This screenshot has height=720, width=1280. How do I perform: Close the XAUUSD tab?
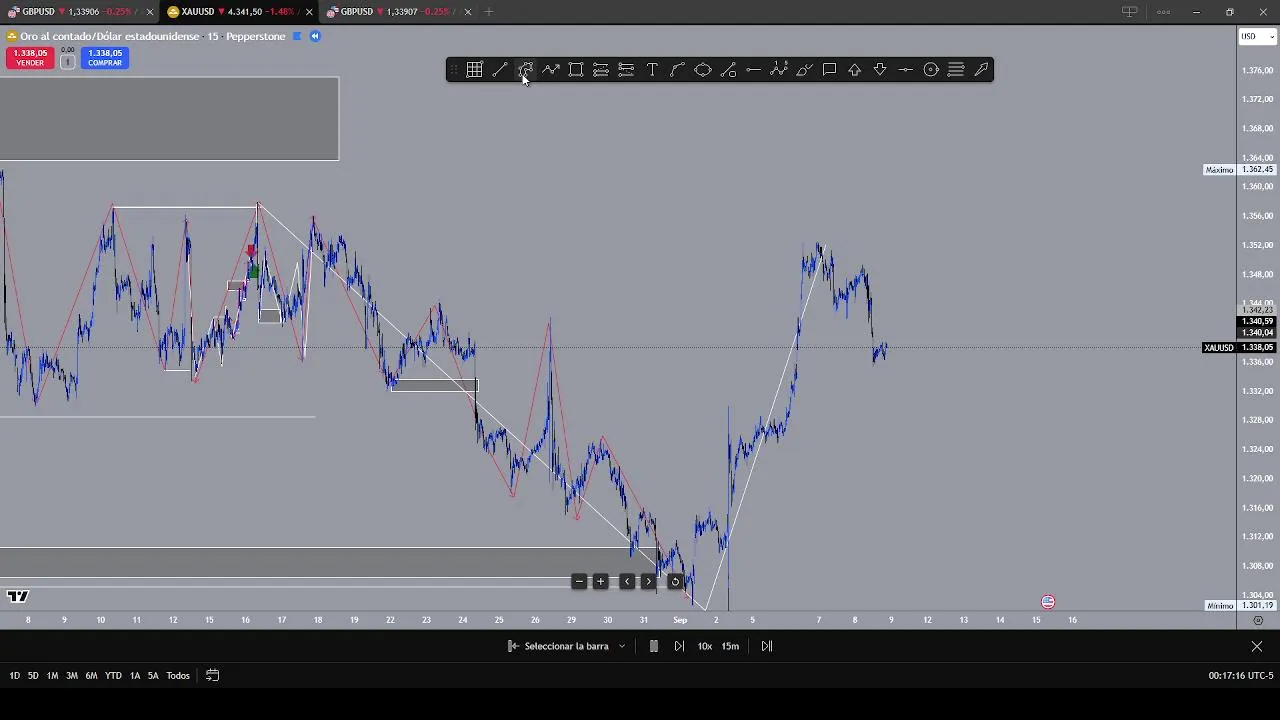pos(308,12)
